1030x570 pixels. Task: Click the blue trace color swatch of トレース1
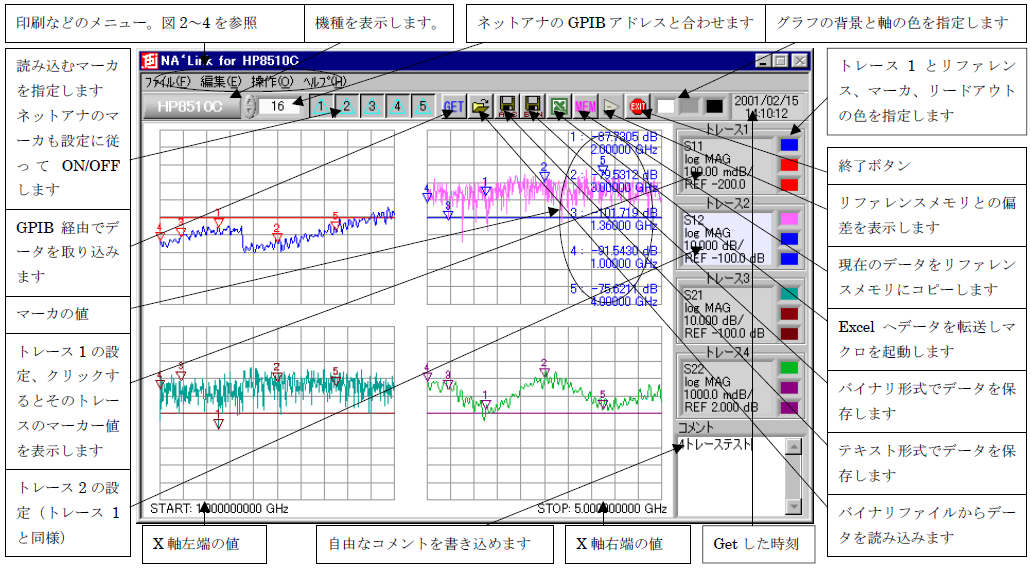coord(790,144)
